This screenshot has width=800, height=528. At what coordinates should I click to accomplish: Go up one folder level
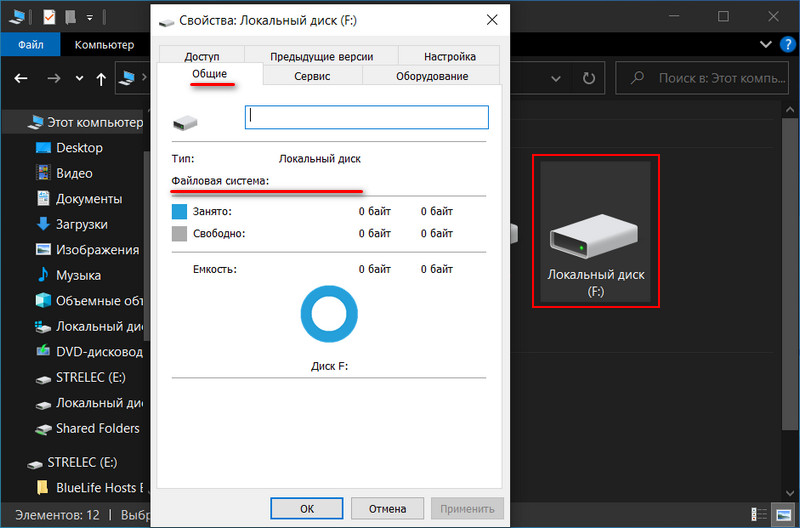101,79
